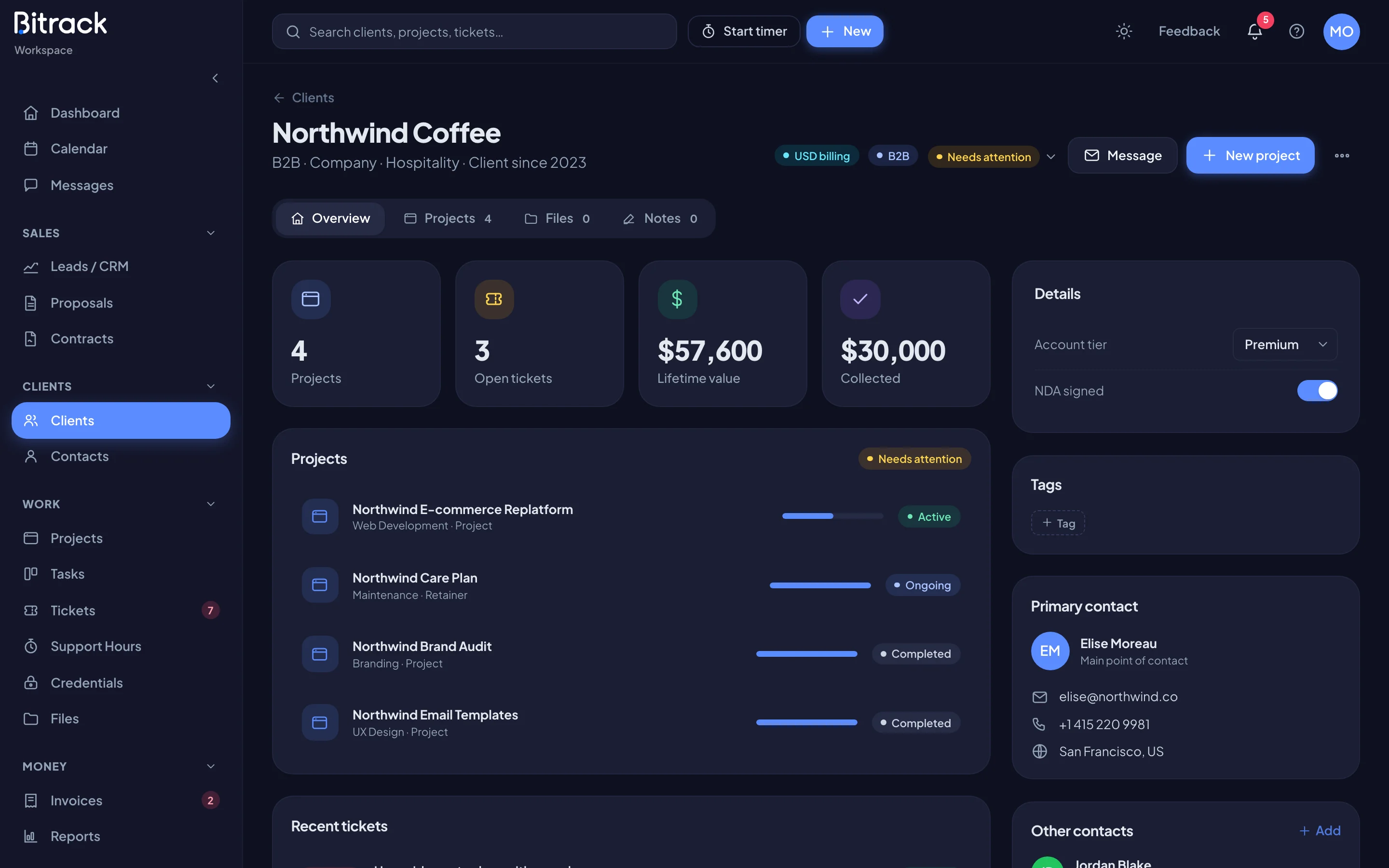1389x868 pixels.
Task: Switch to the Files 0 tab
Action: pyautogui.click(x=557, y=219)
